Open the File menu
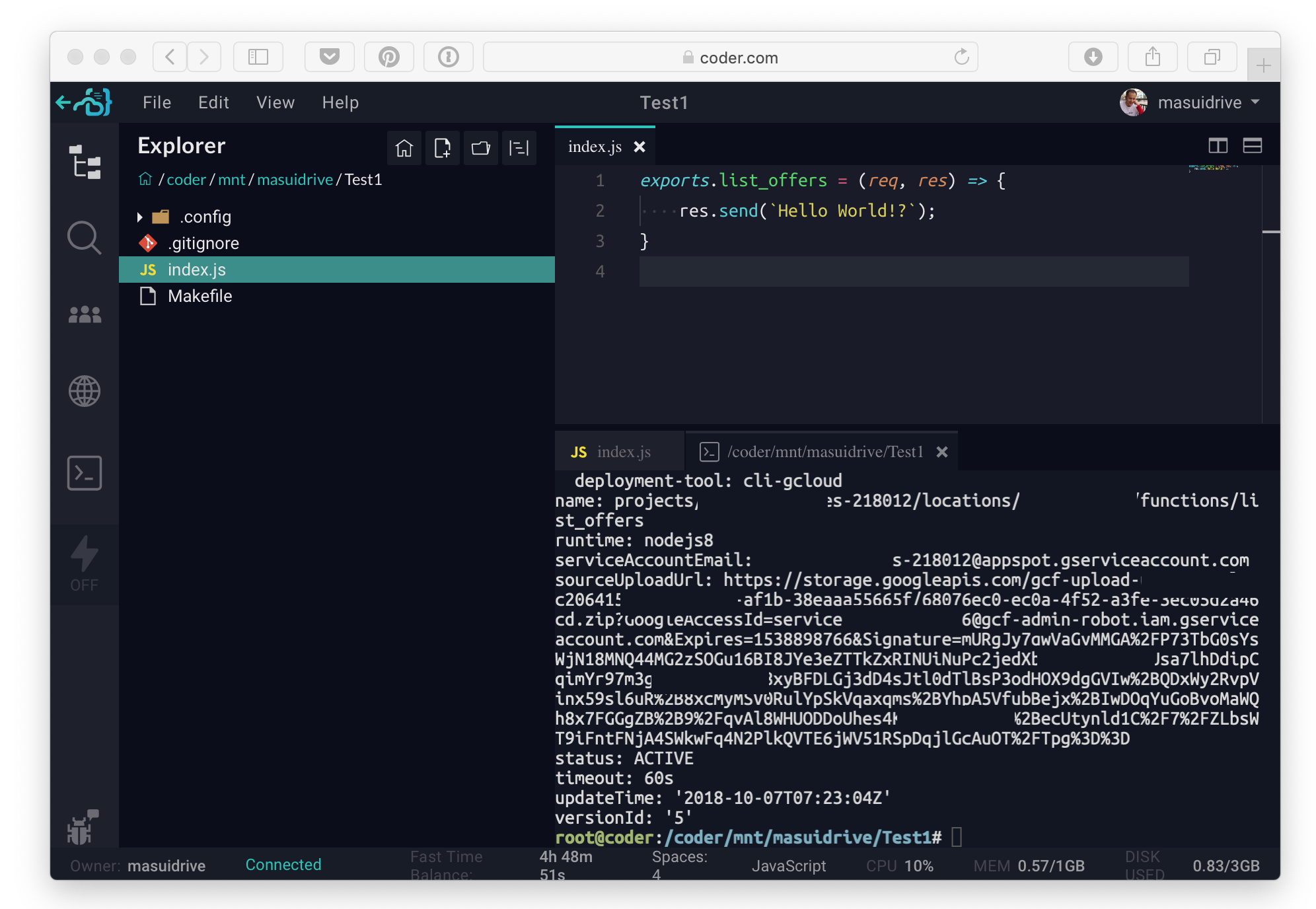The image size is (1316, 909). (x=157, y=102)
